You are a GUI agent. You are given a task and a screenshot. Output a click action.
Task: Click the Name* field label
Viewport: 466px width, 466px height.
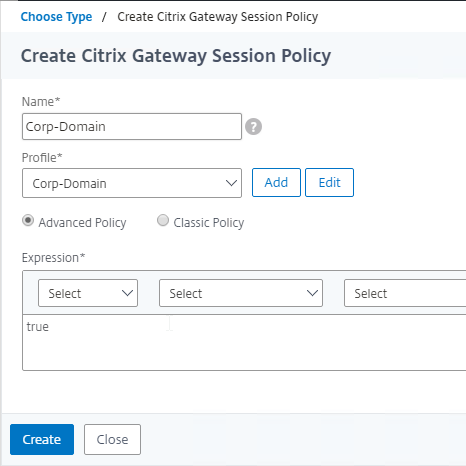(x=41, y=101)
